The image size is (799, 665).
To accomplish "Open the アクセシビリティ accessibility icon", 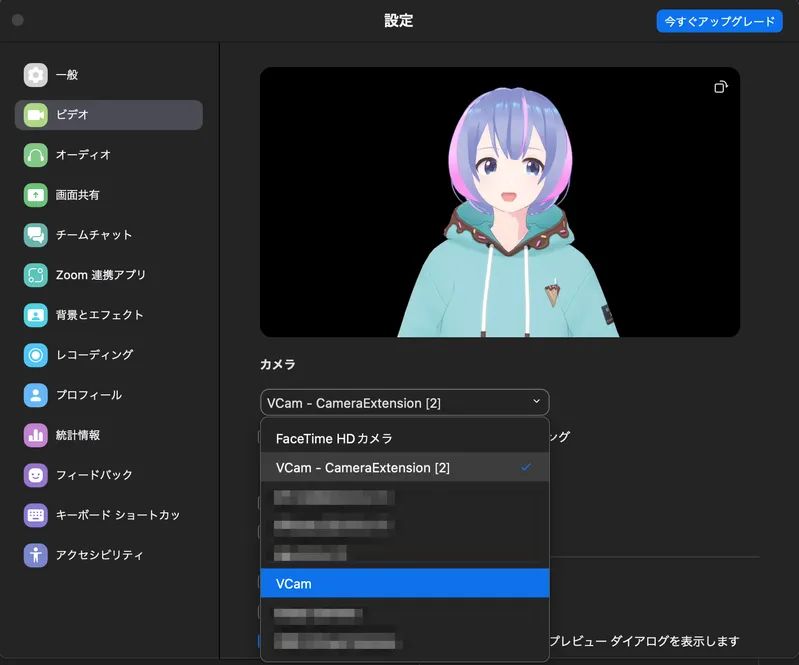I will point(36,555).
